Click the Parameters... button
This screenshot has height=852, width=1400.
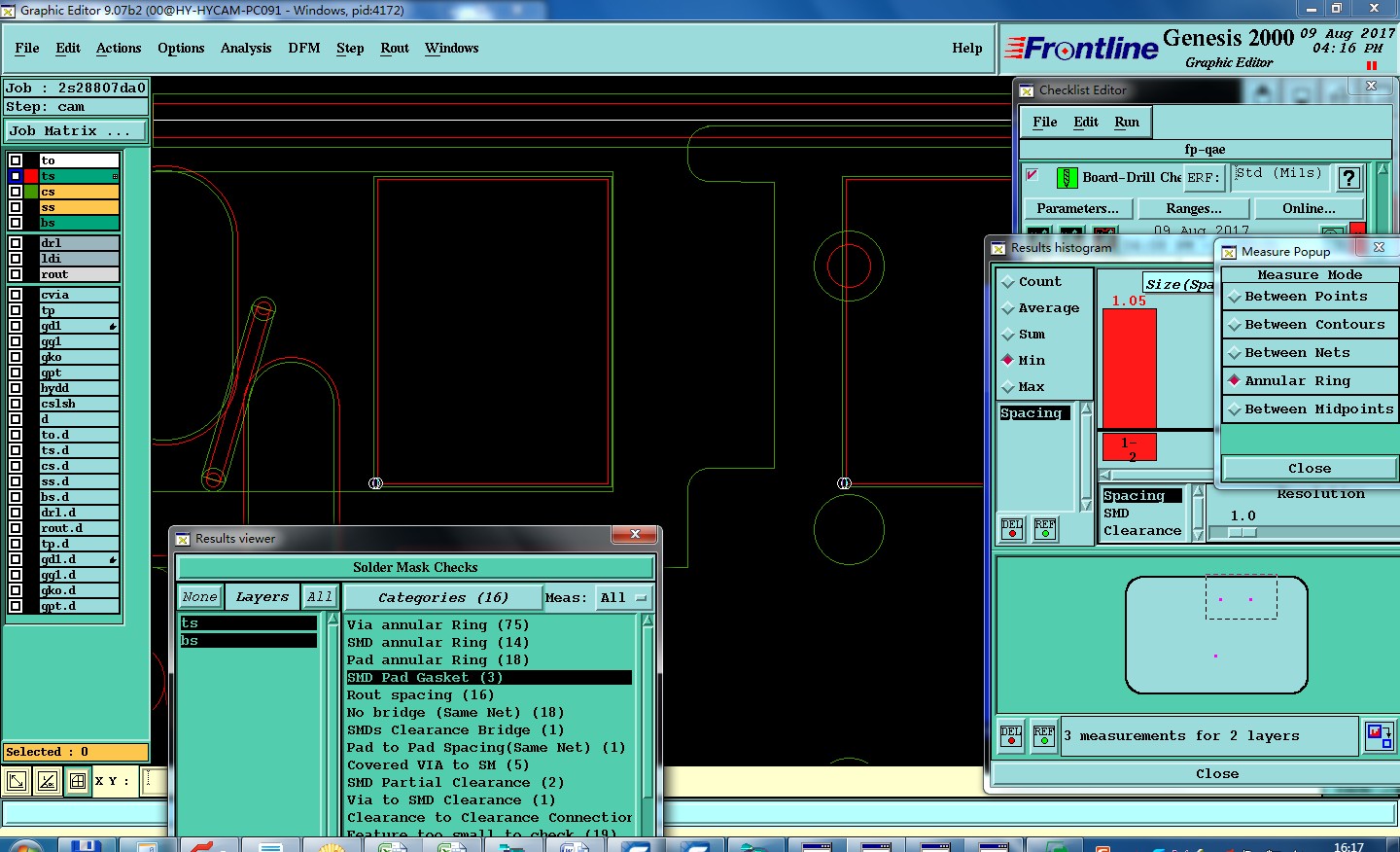[1077, 209]
